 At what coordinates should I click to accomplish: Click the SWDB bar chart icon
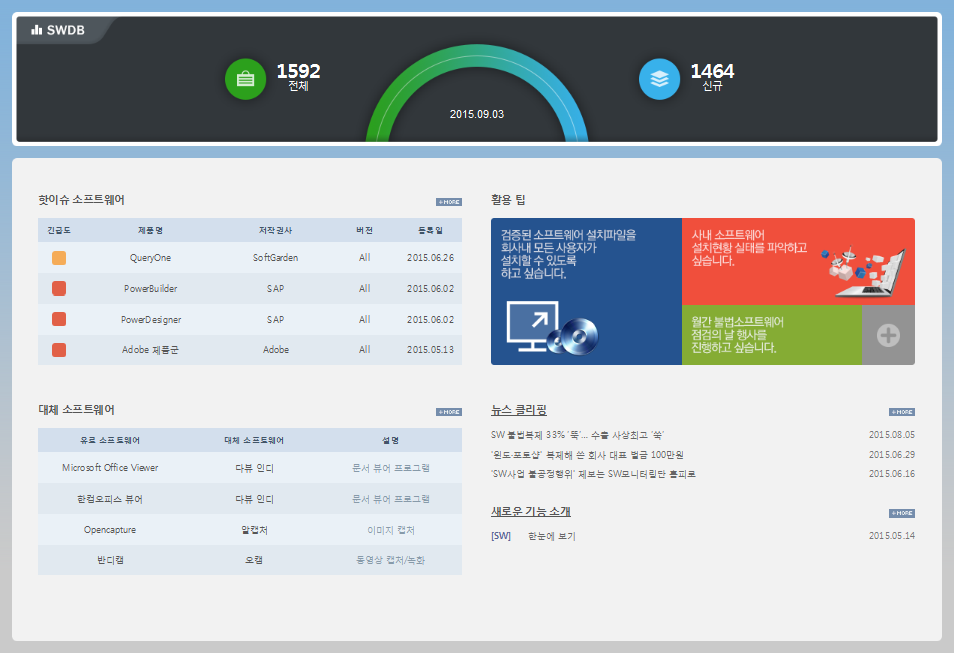point(37,30)
